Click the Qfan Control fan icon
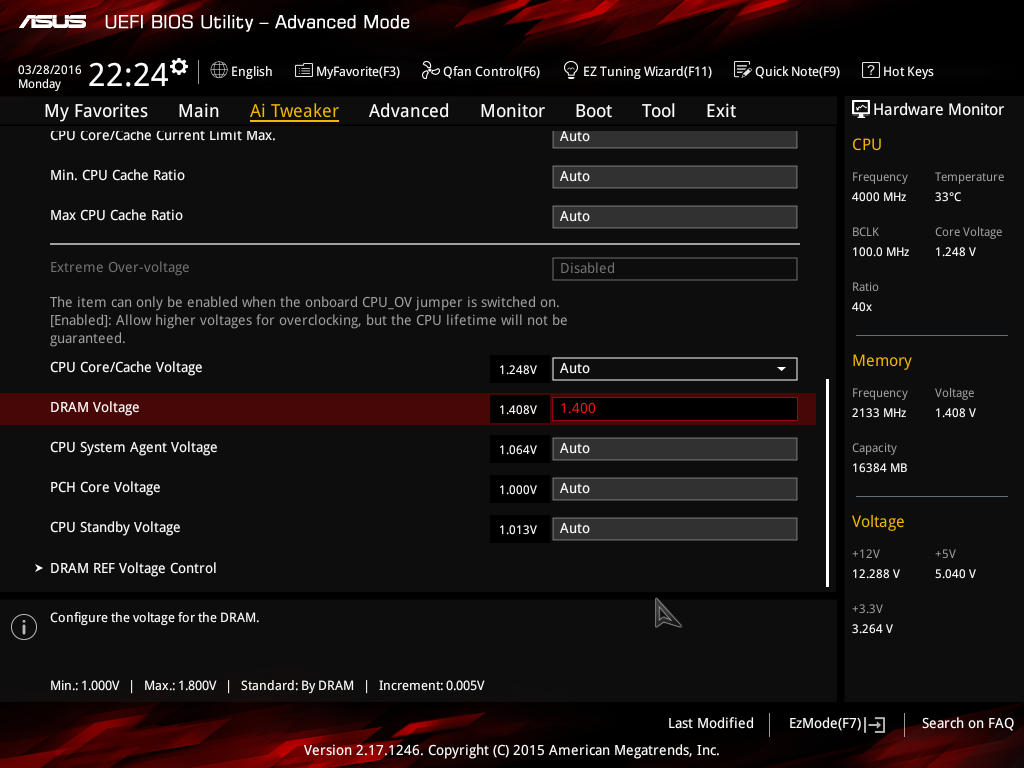 point(430,70)
